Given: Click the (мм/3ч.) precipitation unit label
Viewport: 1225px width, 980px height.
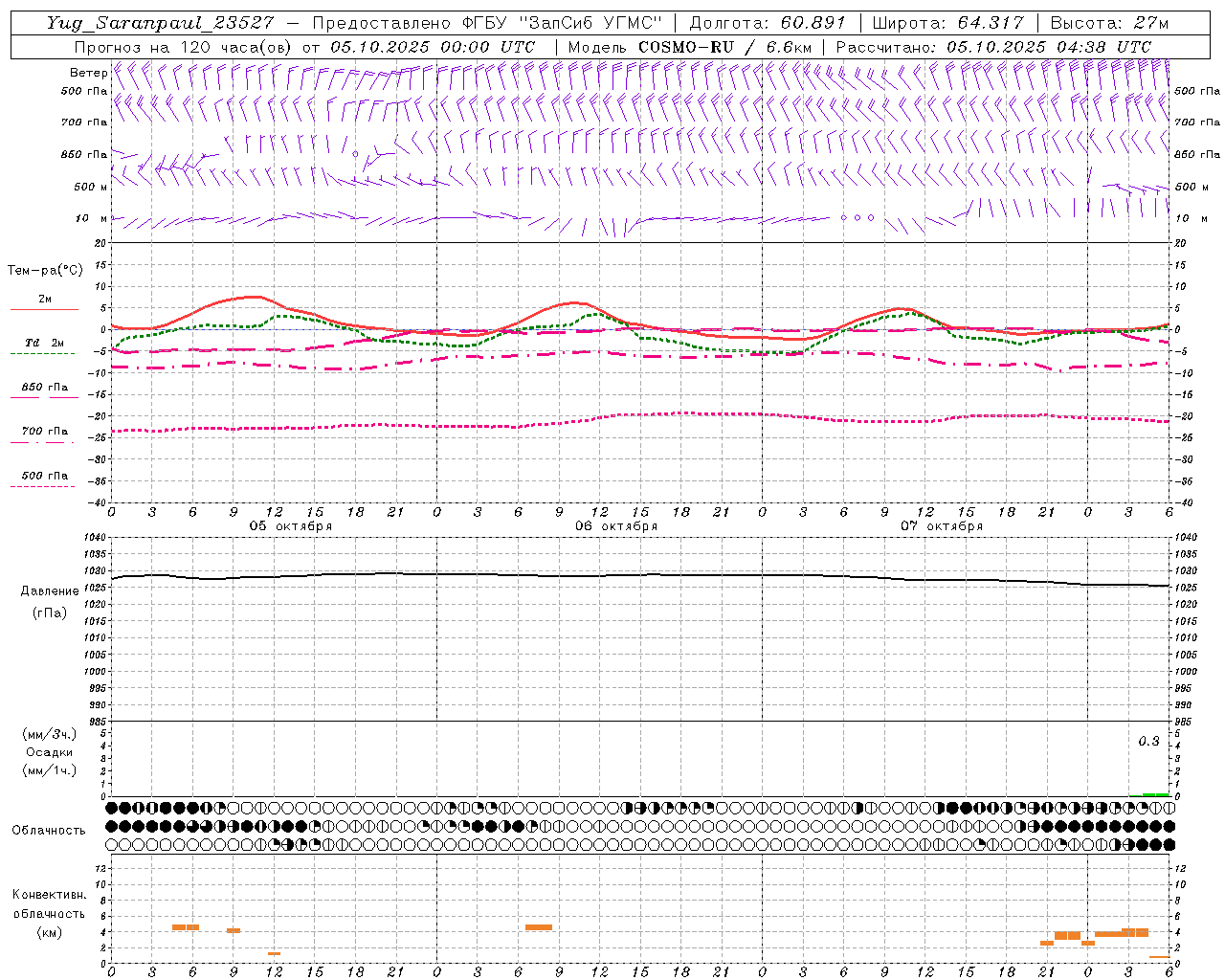Looking at the screenshot, I should pos(50,734).
